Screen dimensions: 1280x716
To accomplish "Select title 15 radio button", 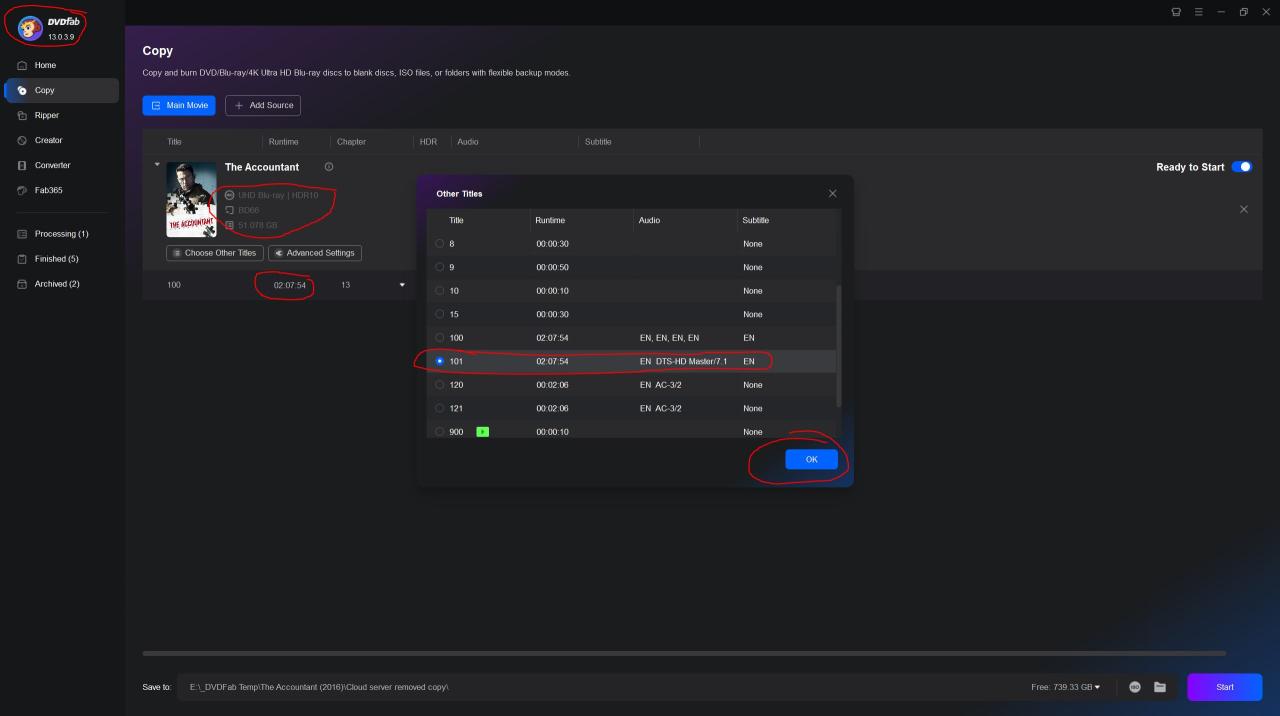I will pos(440,314).
